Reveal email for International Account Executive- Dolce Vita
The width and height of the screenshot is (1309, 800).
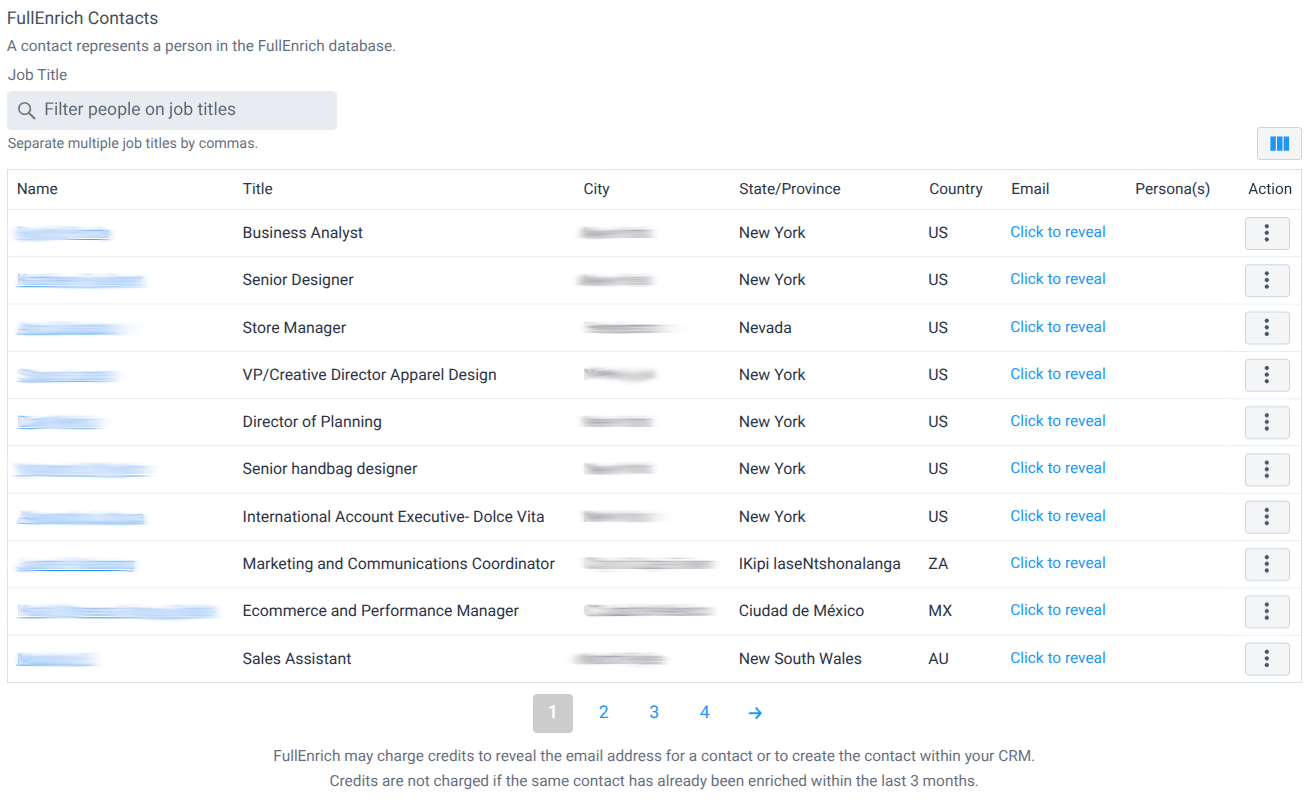(1057, 515)
